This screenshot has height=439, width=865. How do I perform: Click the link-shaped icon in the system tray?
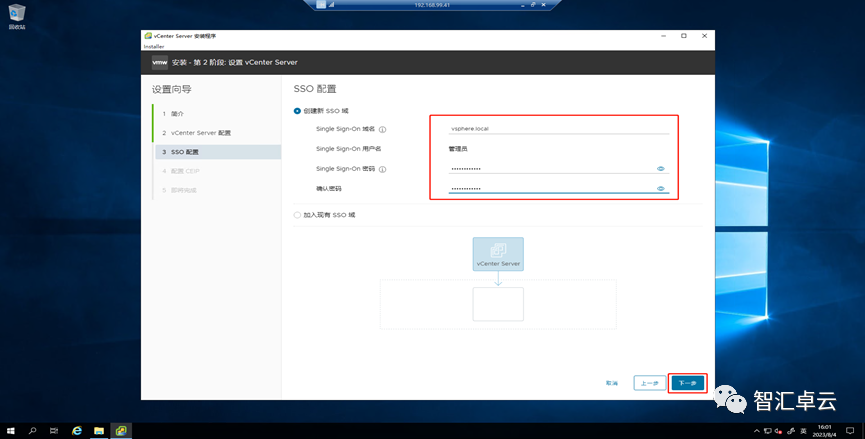791,431
